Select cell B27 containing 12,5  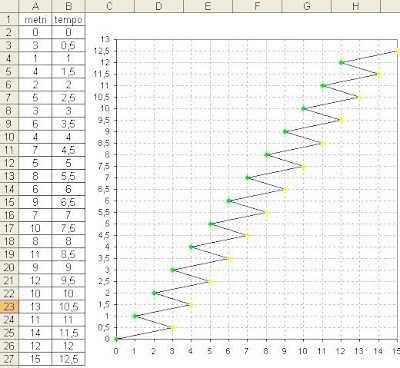(68, 359)
